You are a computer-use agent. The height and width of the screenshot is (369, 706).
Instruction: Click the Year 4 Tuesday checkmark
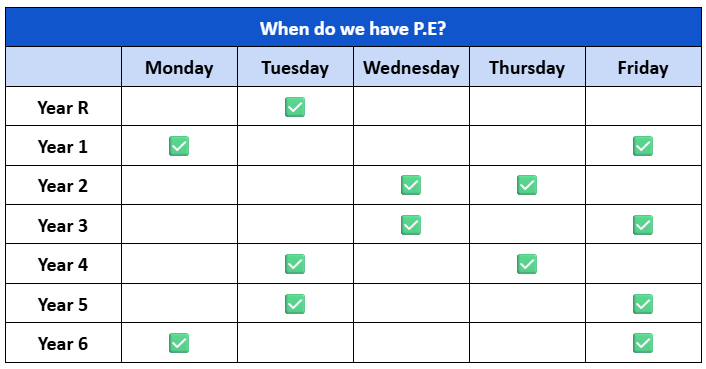[x=295, y=264]
